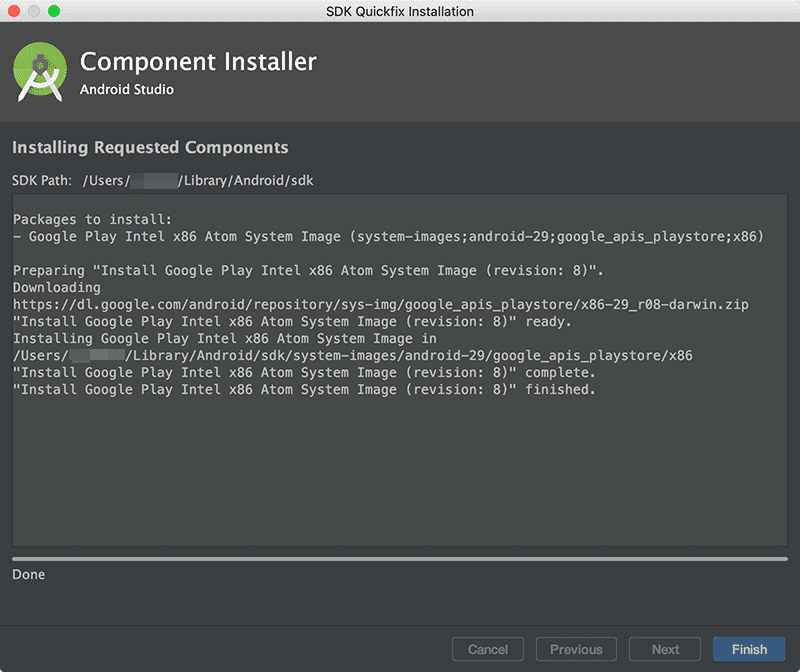Click the log line ending with 'finished.'

(304, 389)
